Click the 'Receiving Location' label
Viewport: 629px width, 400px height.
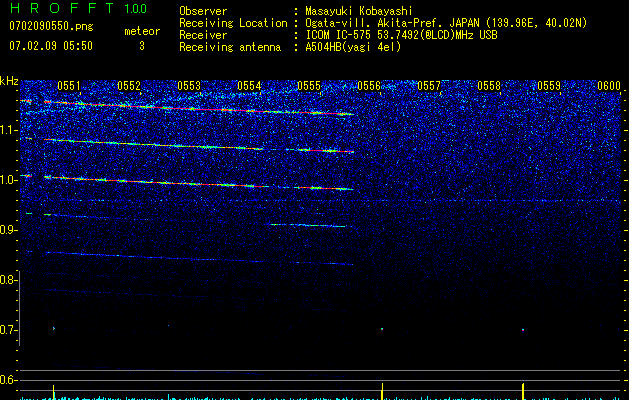233,23
